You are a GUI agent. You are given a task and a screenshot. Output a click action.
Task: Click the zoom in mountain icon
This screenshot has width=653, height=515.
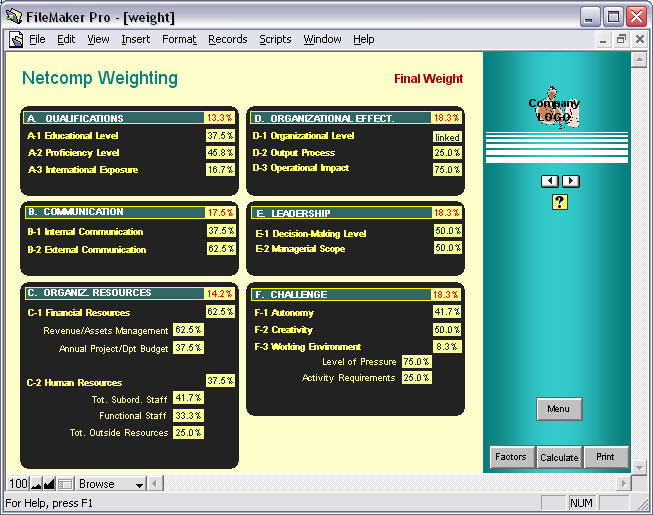49,484
